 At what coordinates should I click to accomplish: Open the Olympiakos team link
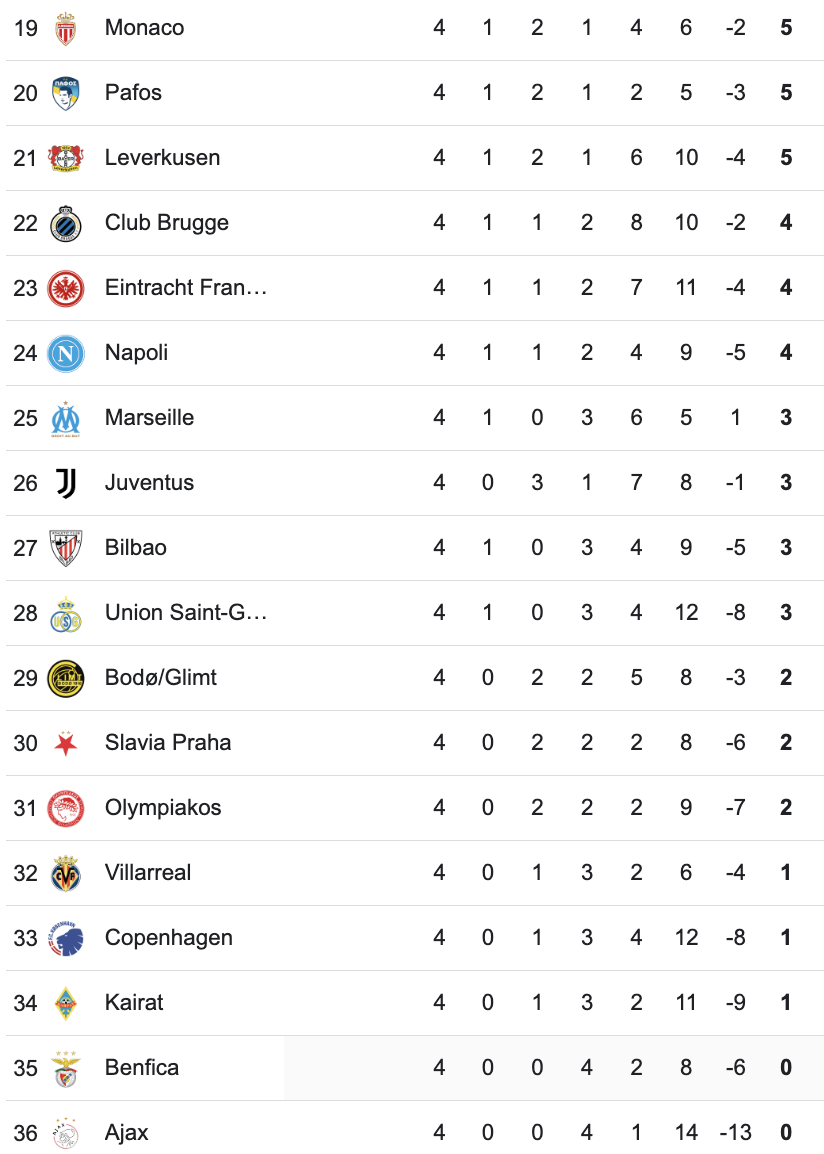point(163,808)
